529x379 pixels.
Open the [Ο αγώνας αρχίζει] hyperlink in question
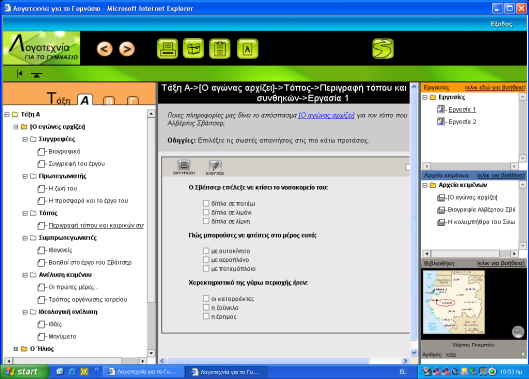(326, 115)
